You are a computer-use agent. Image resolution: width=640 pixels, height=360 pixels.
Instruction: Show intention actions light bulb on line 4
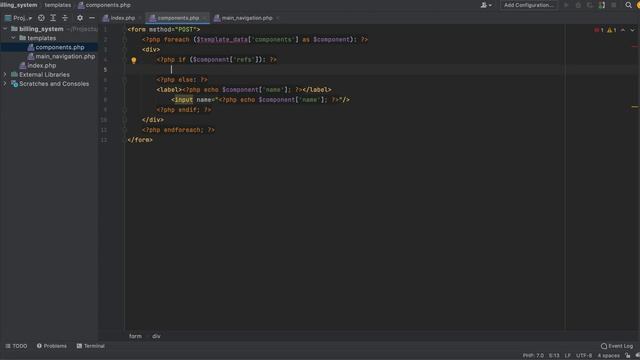pyautogui.click(x=133, y=60)
